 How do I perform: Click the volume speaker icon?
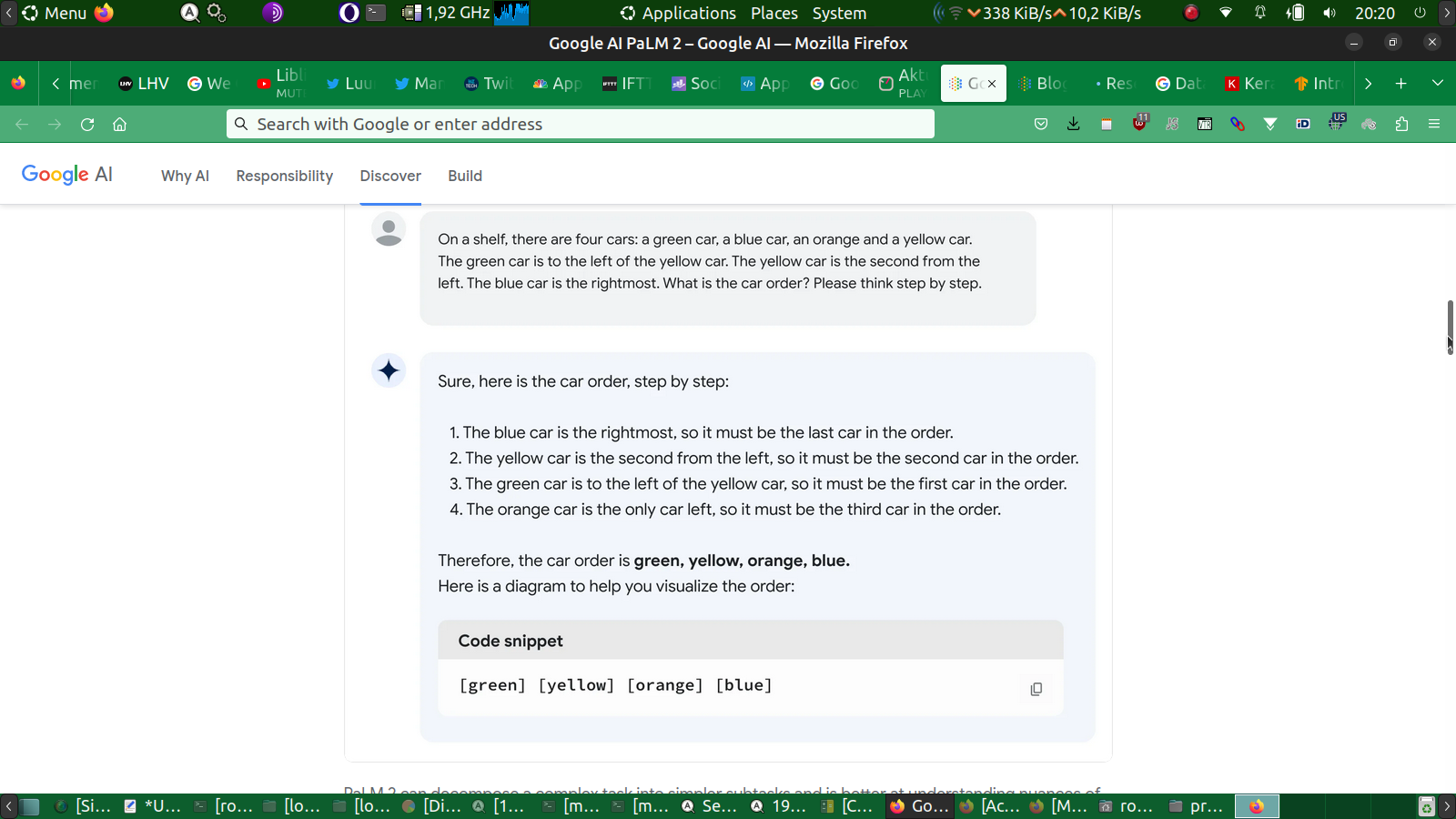1330,13
